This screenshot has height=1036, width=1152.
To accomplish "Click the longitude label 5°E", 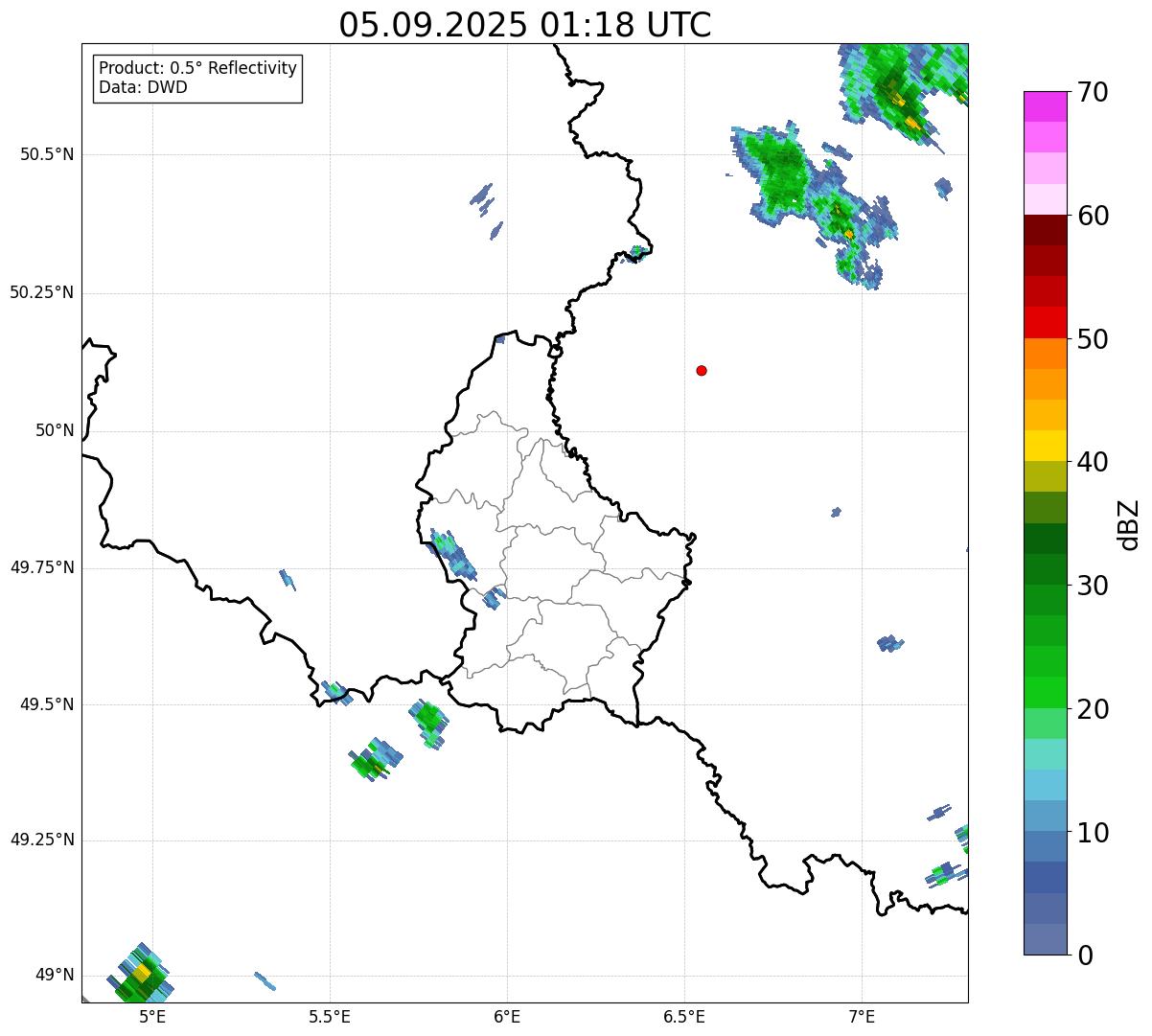I will [152, 1016].
